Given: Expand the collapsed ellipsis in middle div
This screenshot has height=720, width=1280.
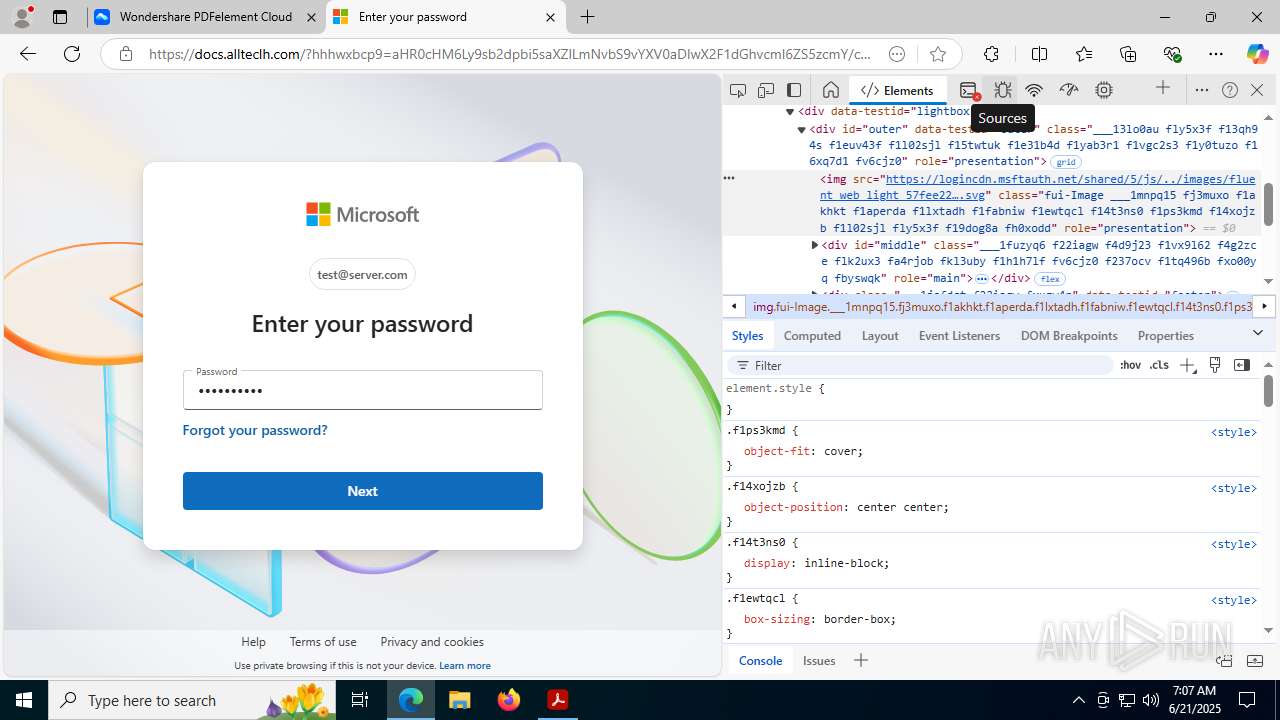Looking at the screenshot, I should pyautogui.click(x=982, y=278).
